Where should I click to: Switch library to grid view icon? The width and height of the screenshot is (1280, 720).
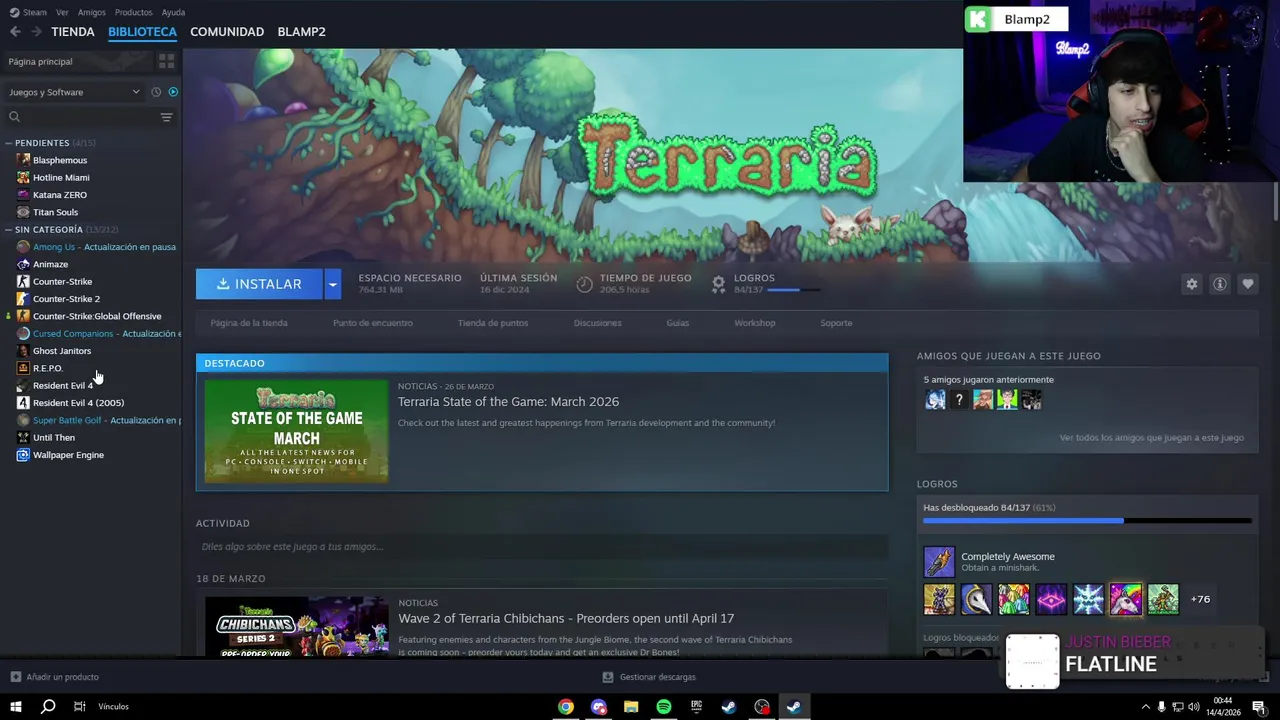coord(166,61)
